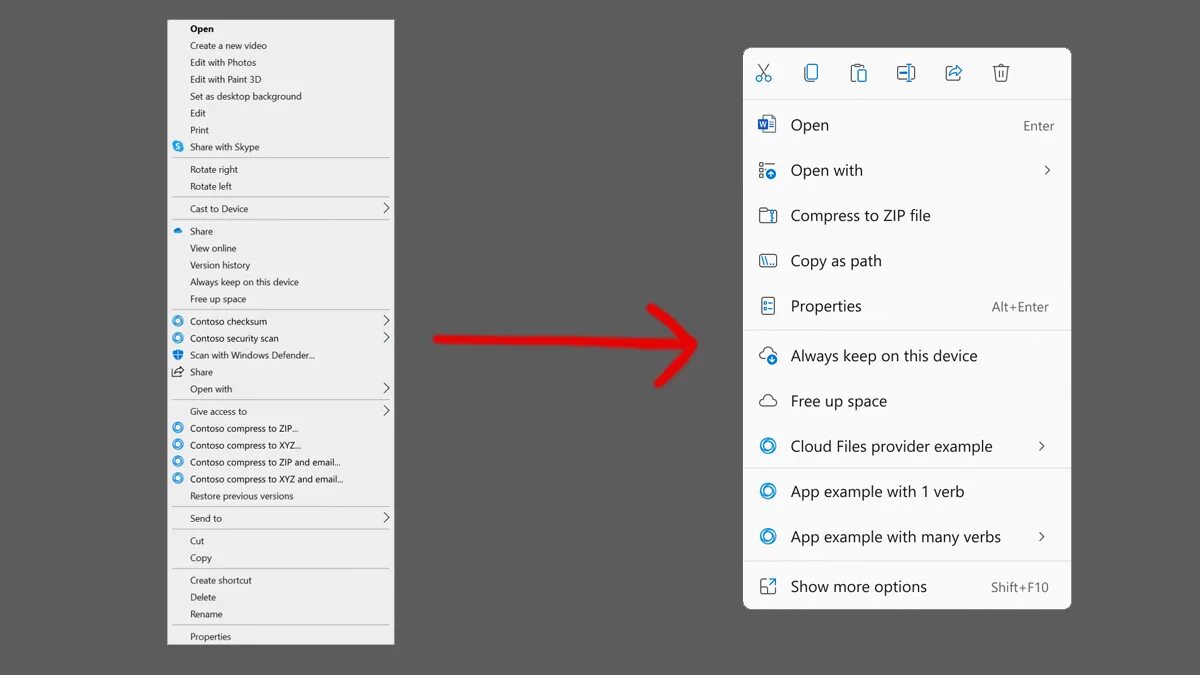Click the scissors Cut icon in new menu

(764, 73)
